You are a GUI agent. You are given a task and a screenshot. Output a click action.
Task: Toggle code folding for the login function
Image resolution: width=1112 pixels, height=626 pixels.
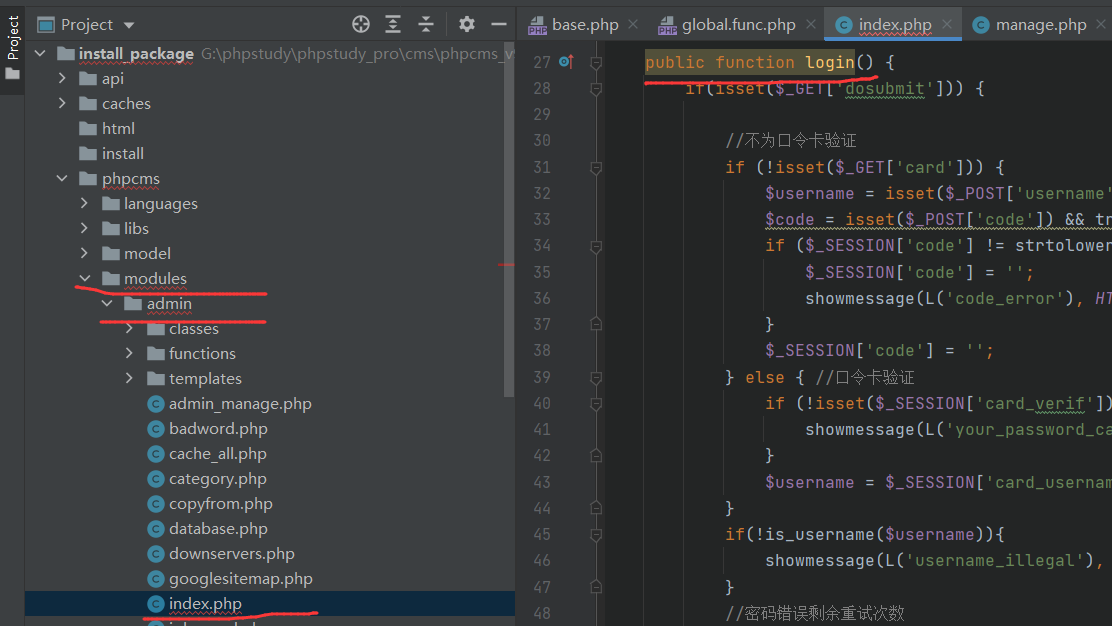596,62
